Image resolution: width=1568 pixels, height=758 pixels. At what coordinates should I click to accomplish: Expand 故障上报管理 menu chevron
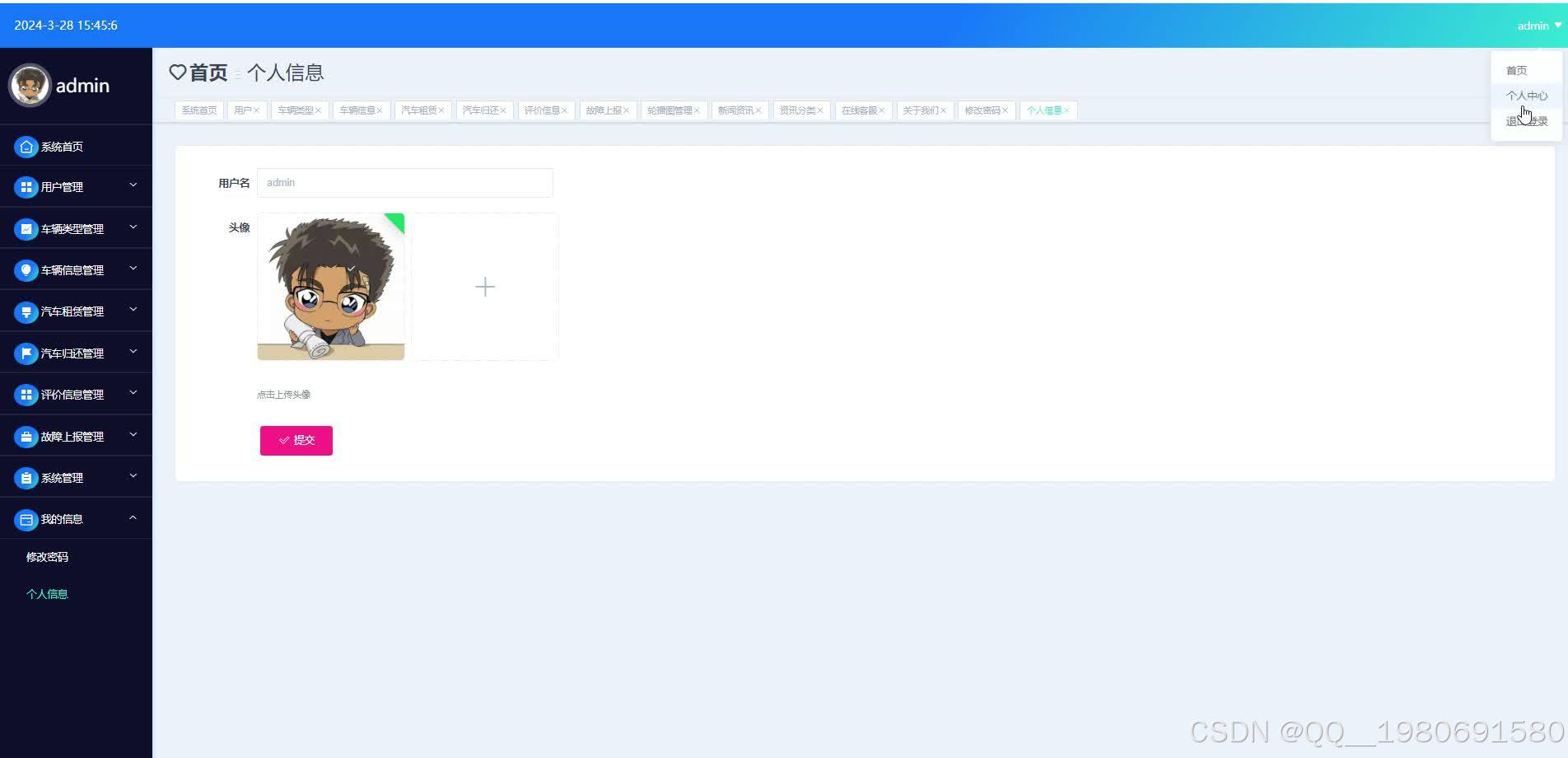[x=133, y=434]
